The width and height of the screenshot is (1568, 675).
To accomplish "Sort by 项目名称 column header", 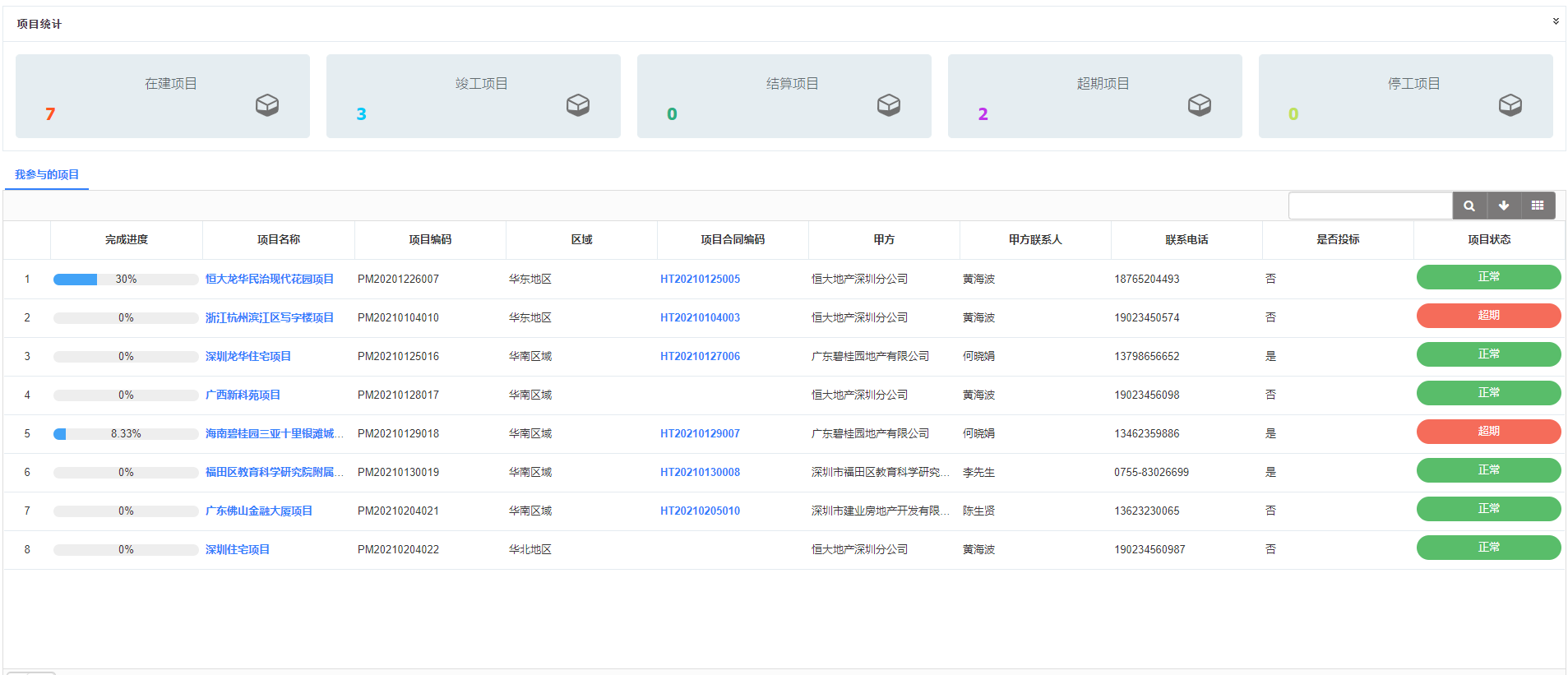I will [x=279, y=239].
